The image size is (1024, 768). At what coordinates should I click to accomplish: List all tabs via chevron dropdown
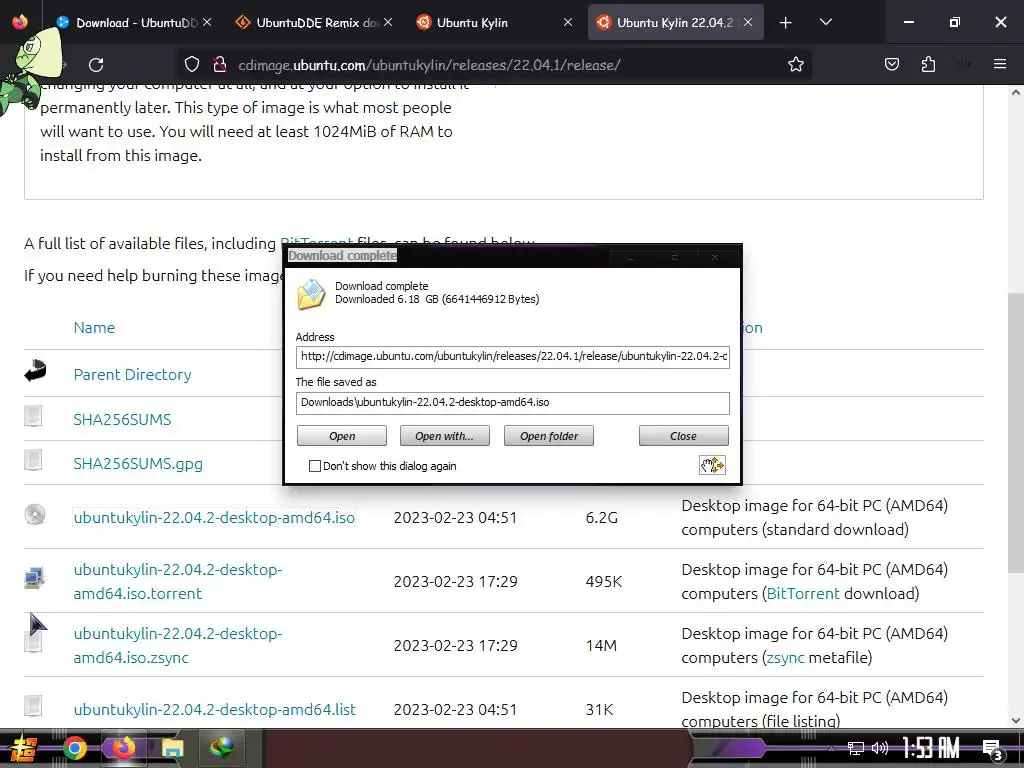point(825,22)
